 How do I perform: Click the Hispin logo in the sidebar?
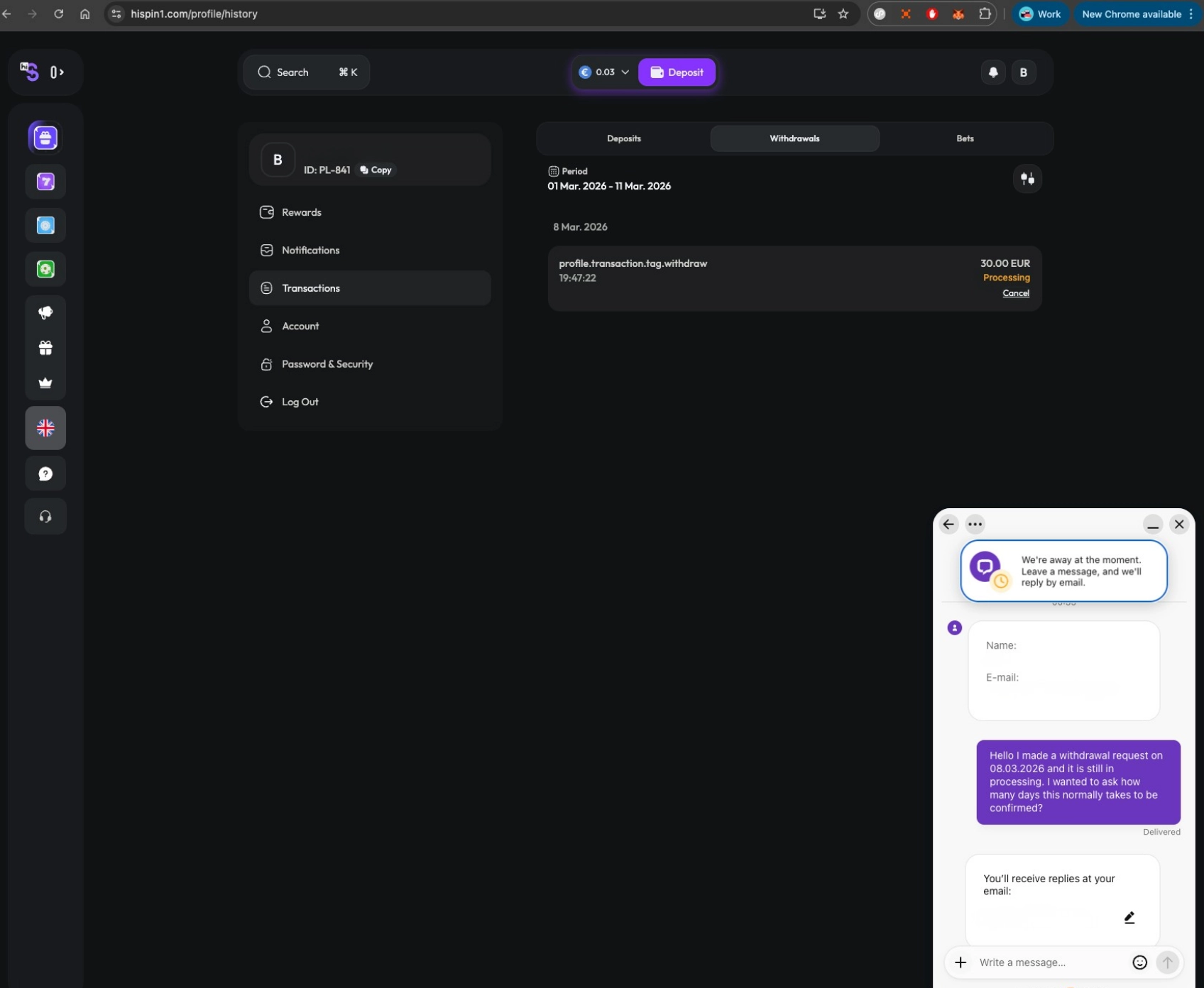[x=29, y=71]
